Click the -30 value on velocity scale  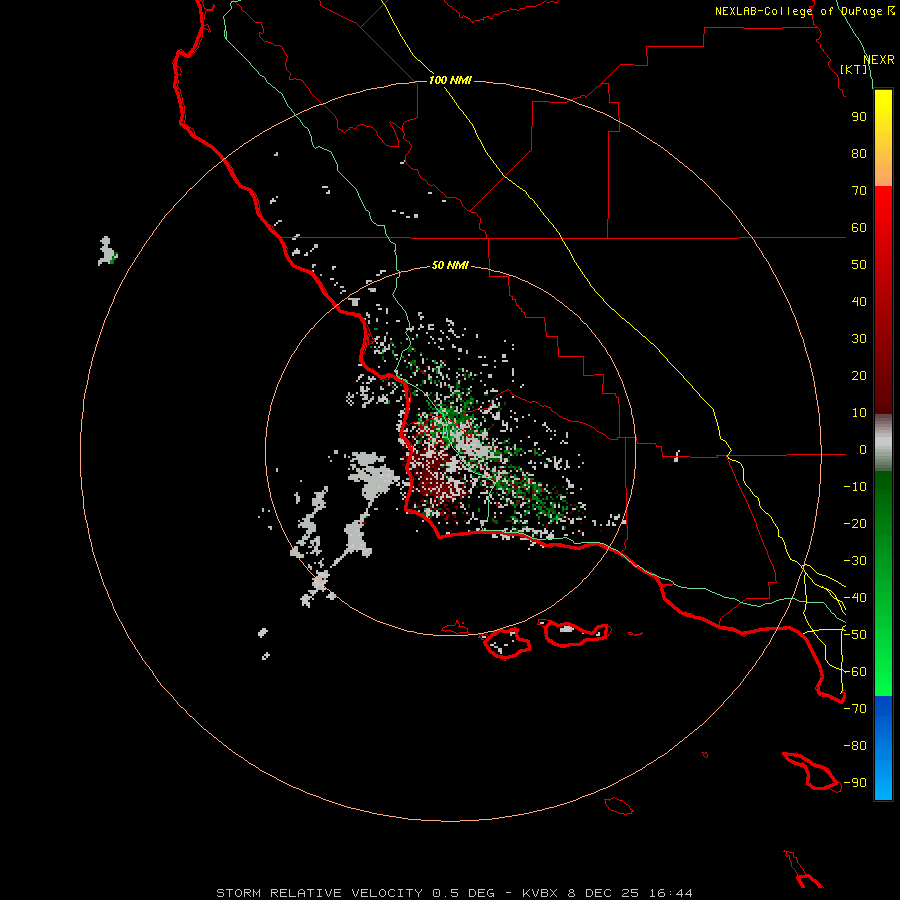(855, 561)
